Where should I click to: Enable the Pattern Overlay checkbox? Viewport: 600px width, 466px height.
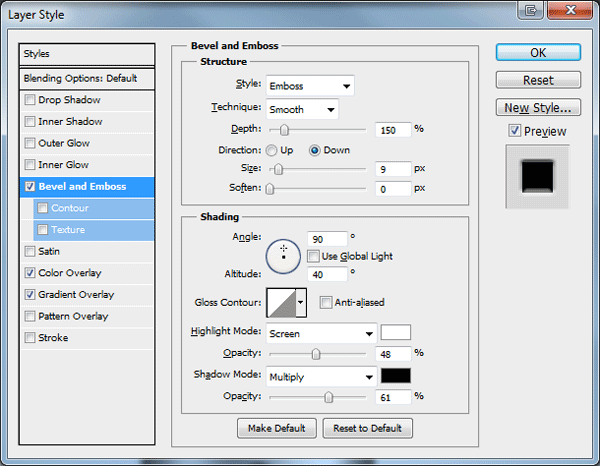coord(29,316)
